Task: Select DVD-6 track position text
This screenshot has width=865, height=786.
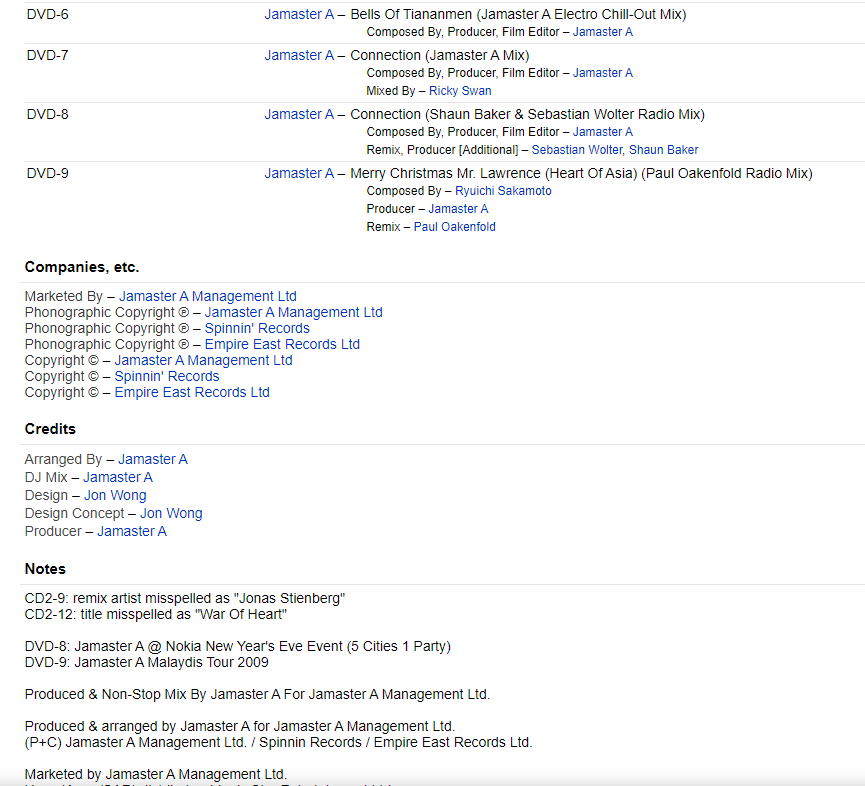Action: click(47, 14)
